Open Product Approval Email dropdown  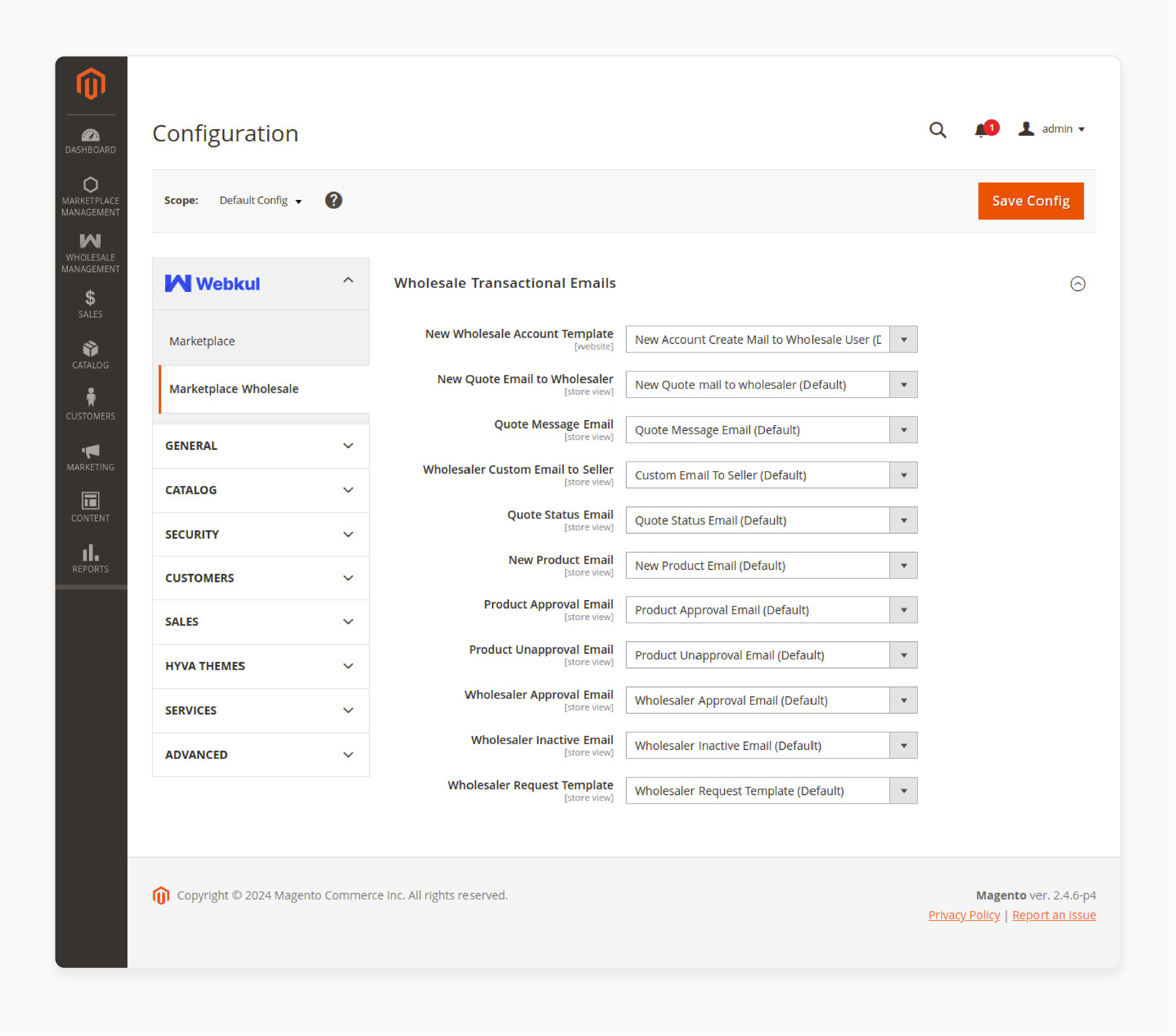click(x=771, y=610)
